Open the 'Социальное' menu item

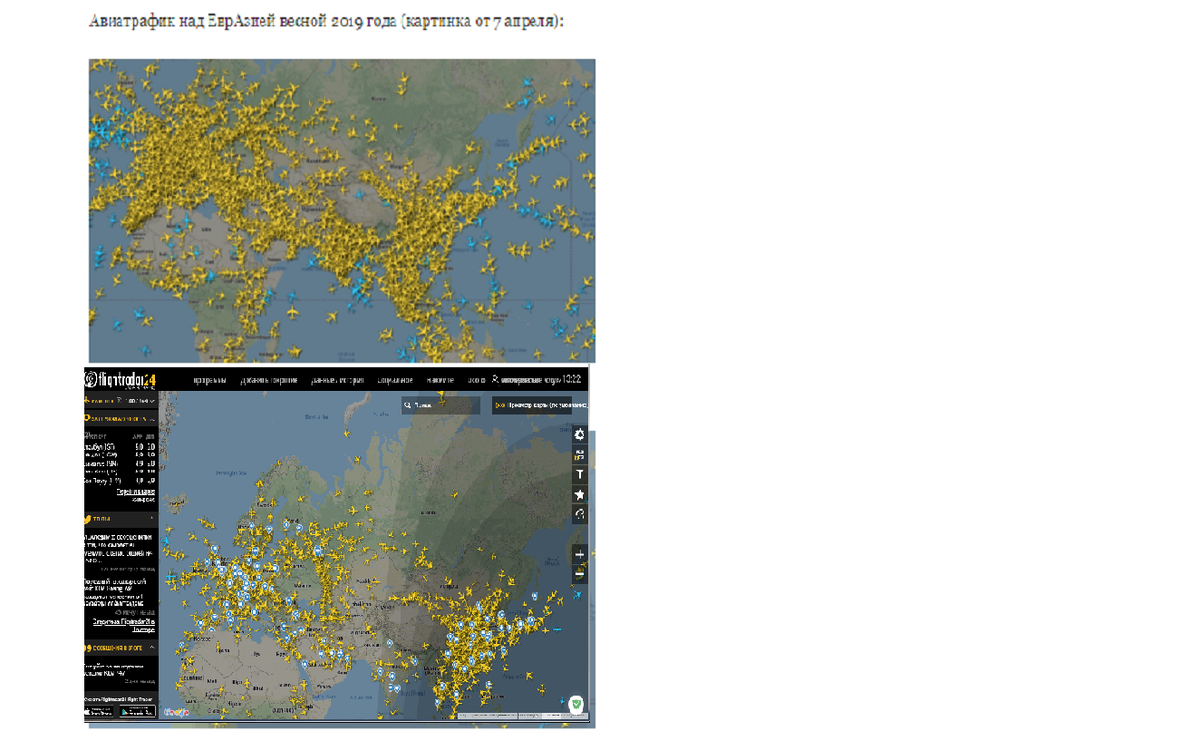pos(396,380)
